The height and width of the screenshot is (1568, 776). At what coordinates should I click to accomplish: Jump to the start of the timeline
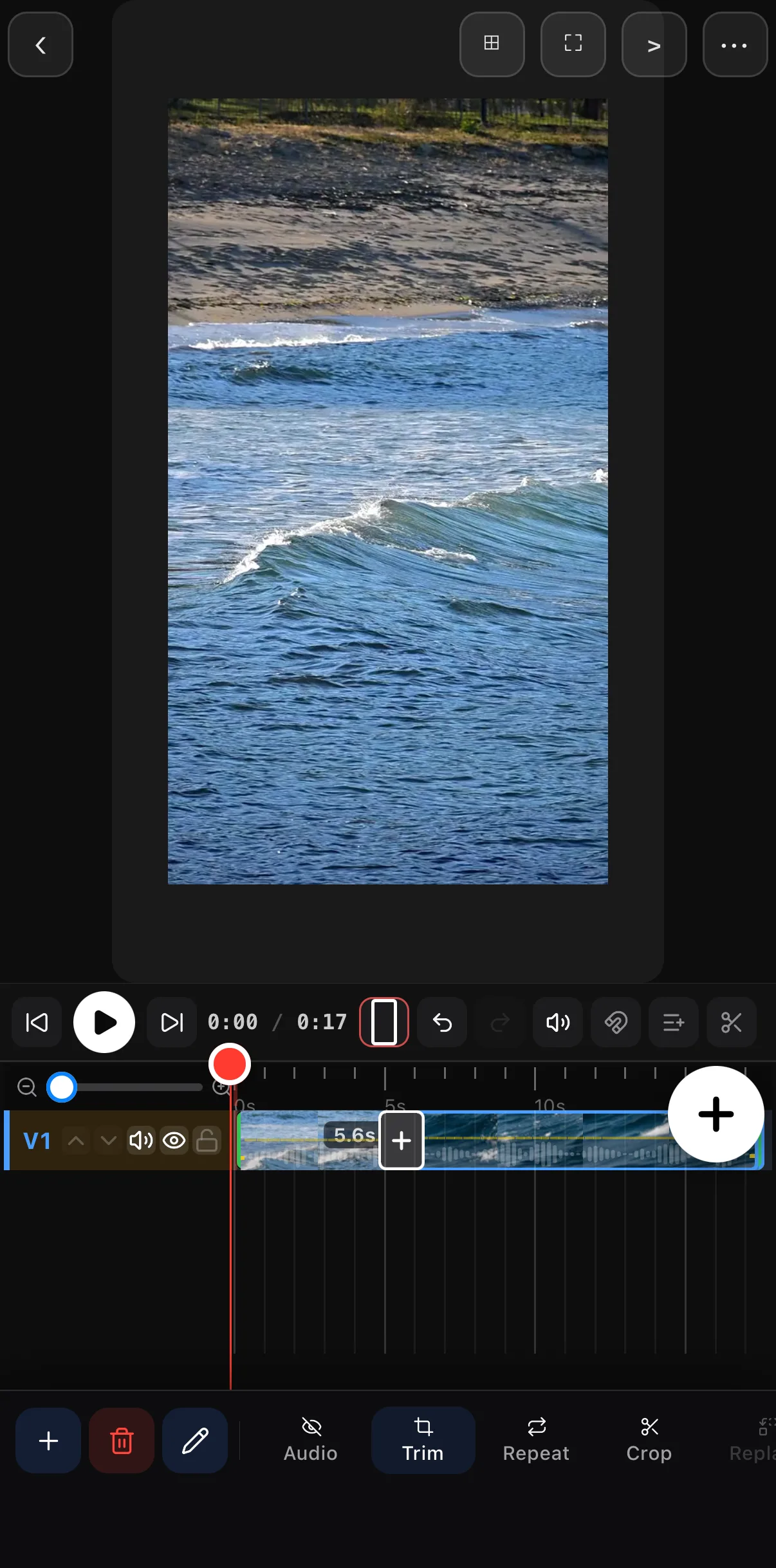pyautogui.click(x=37, y=1022)
